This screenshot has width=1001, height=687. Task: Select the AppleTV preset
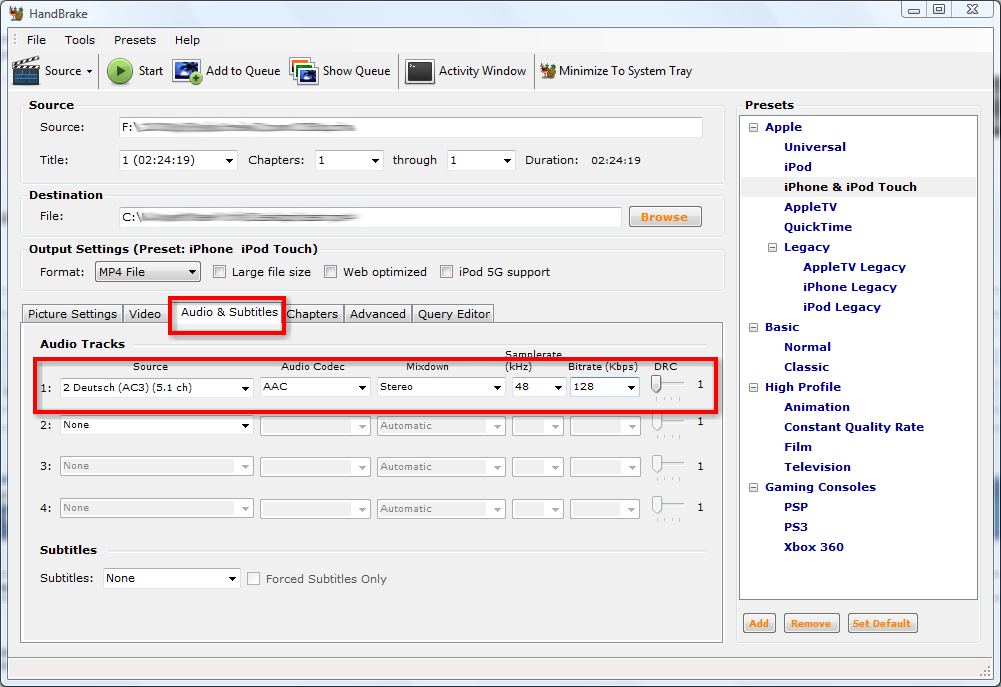coord(810,207)
